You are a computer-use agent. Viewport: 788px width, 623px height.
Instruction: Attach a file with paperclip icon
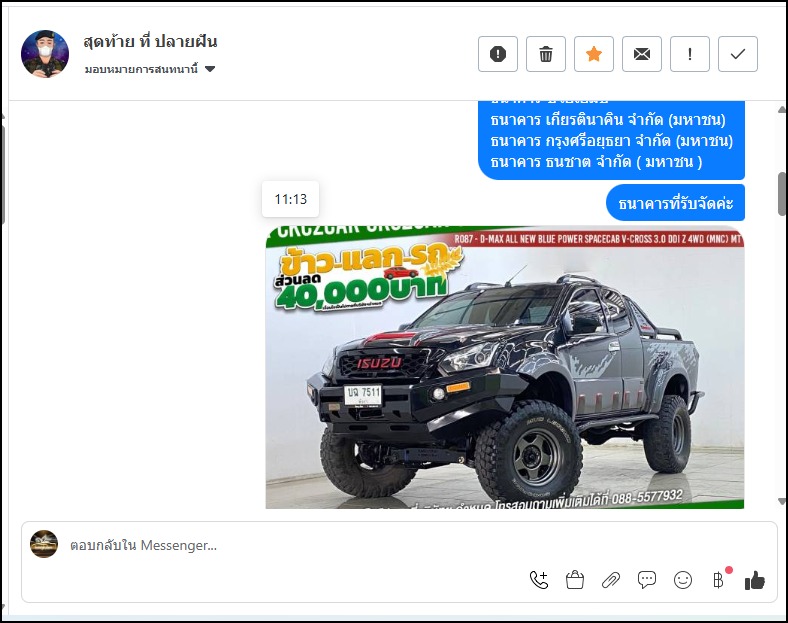point(611,580)
